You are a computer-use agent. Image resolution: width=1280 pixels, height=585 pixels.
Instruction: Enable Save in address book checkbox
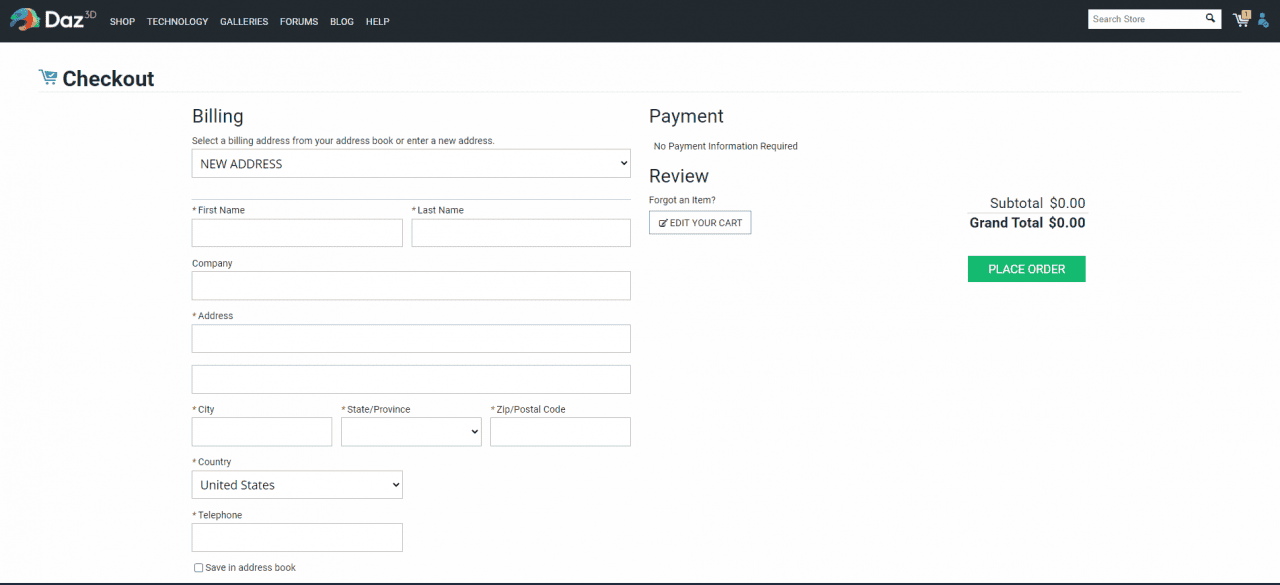click(x=198, y=568)
